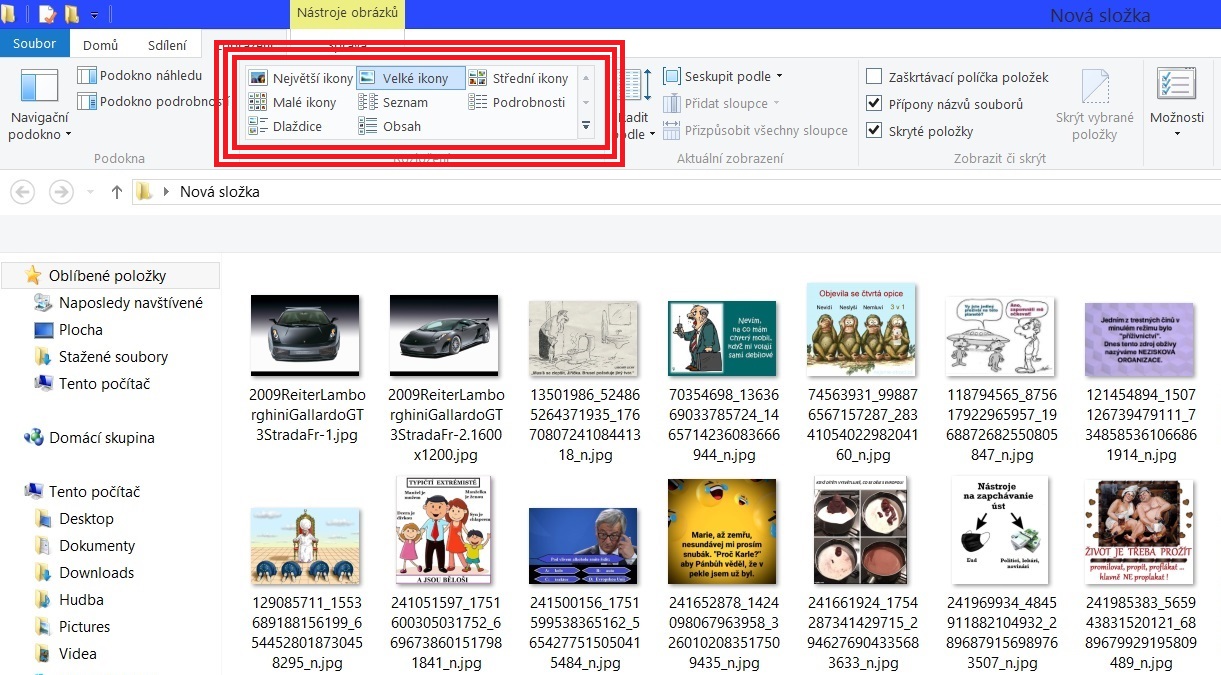The height and width of the screenshot is (675, 1221).
Task: Expand the layout gallery more arrow
Action: 586,126
